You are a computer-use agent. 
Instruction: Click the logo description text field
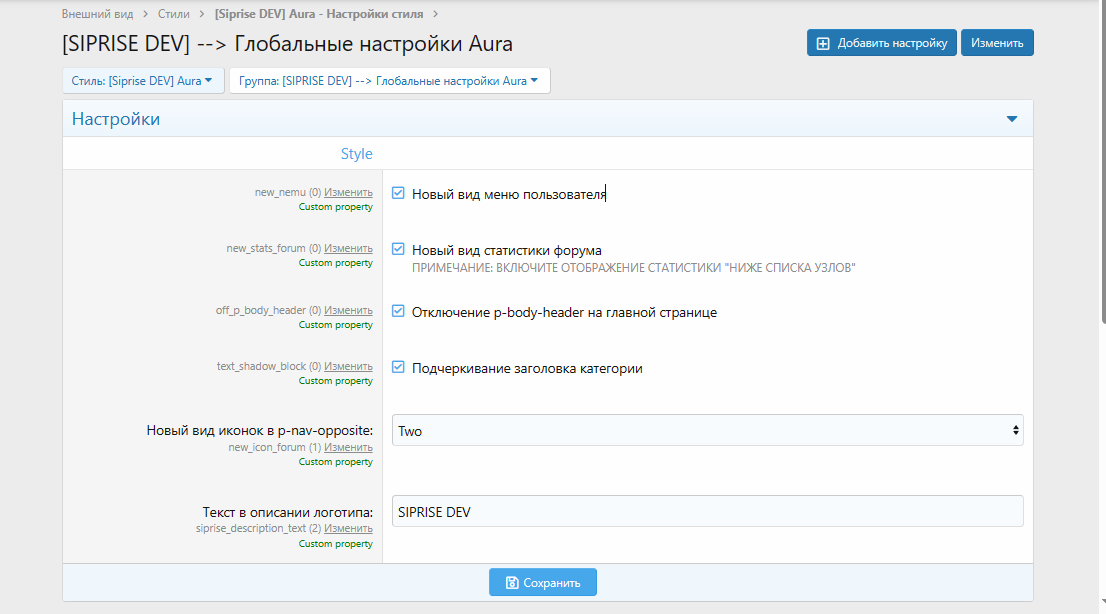click(x=707, y=511)
